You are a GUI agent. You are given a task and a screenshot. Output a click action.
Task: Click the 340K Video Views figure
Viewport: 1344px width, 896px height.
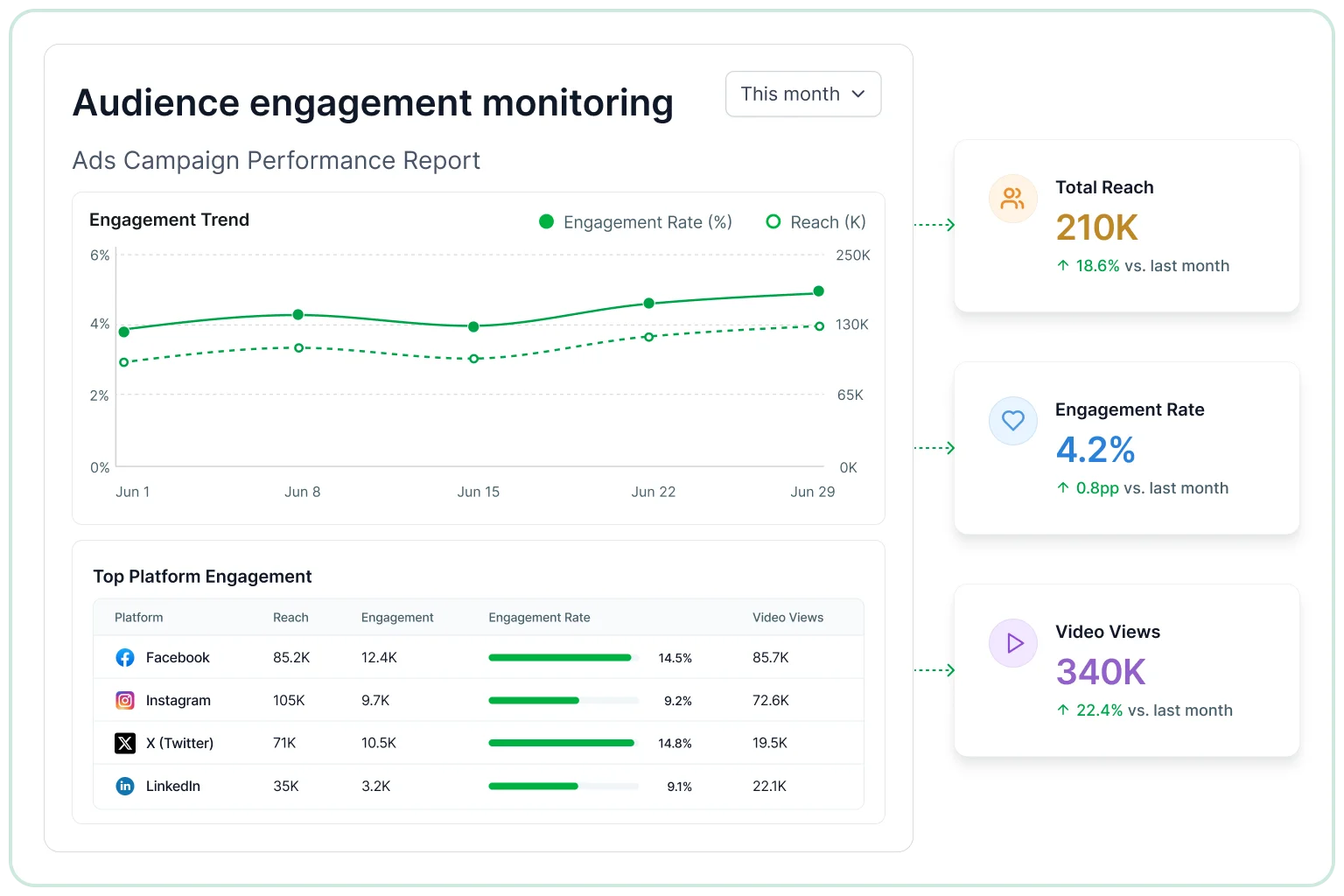point(1101,672)
